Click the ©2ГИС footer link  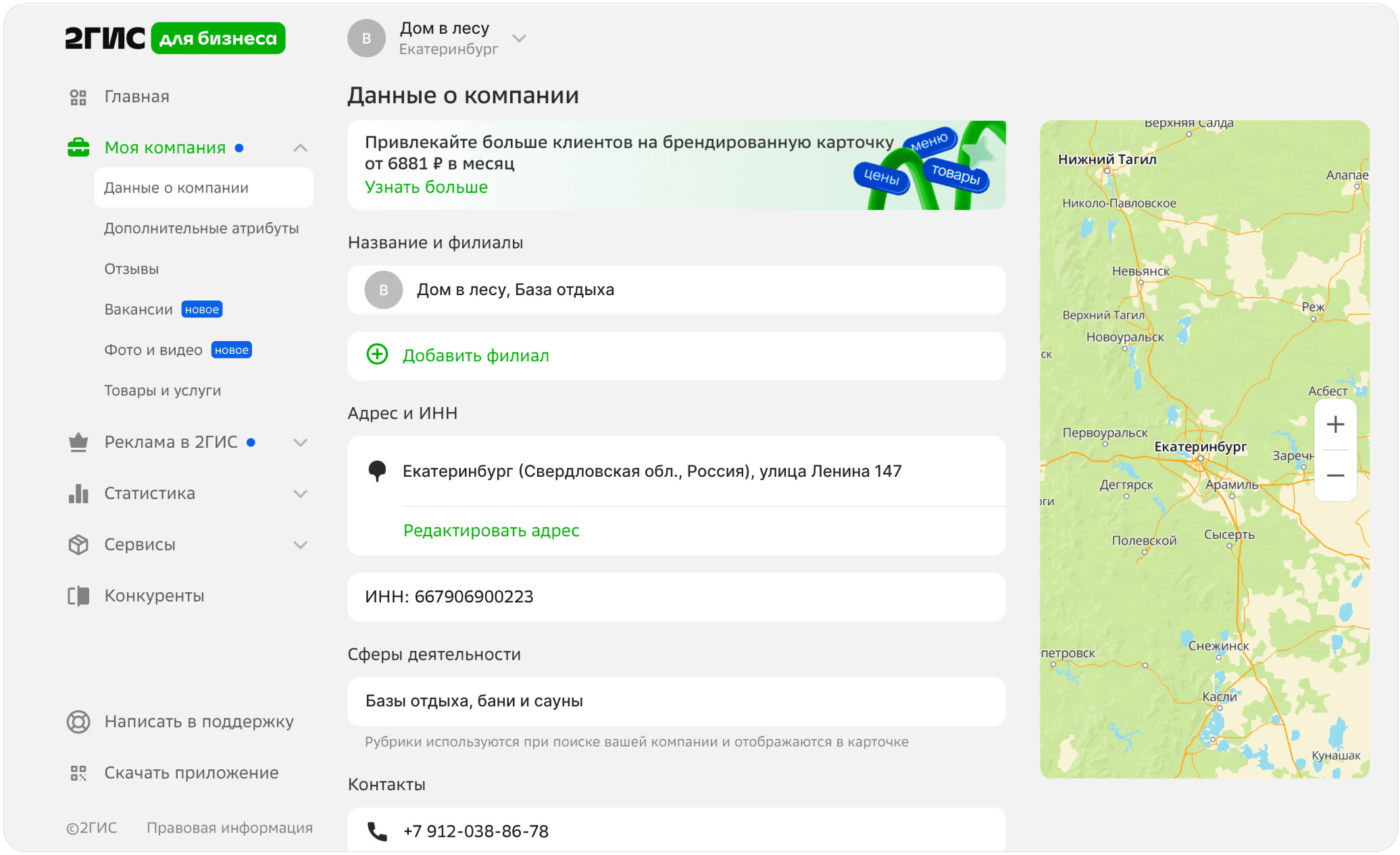[91, 828]
